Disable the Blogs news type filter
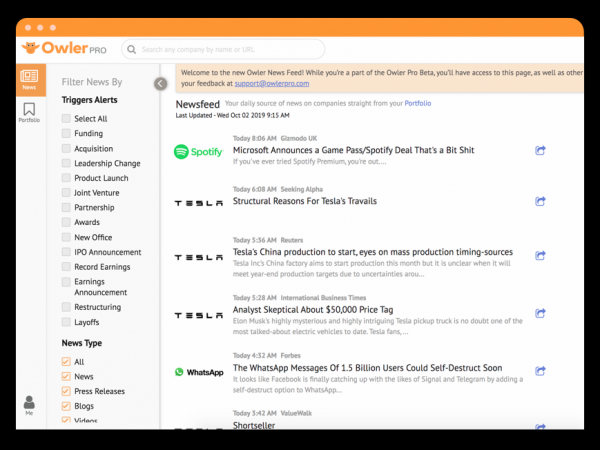This screenshot has width=600, height=450. (66, 406)
